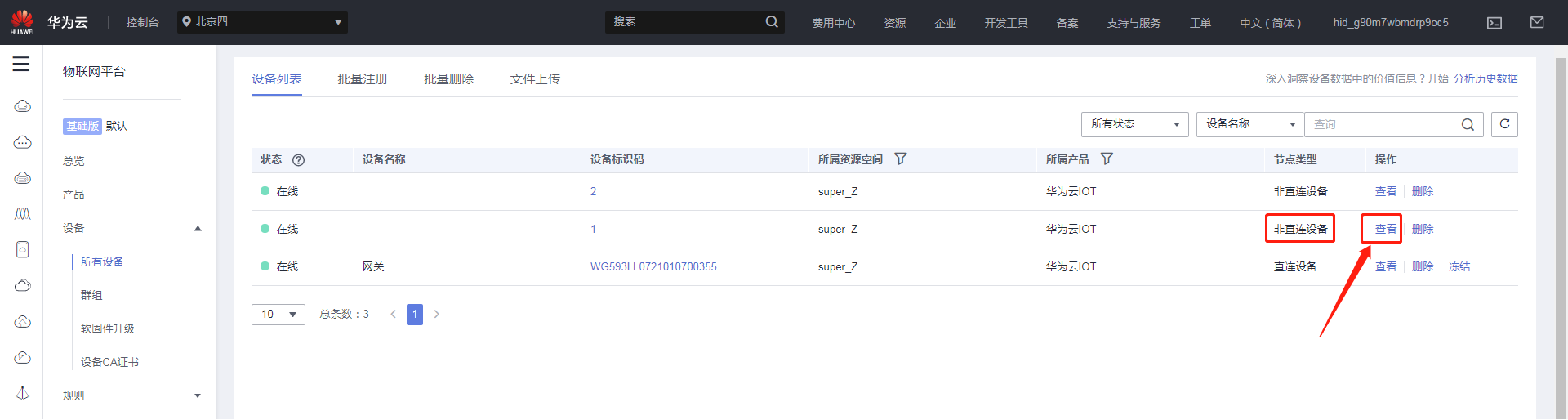The width and height of the screenshot is (1568, 420).
Task: Click the 查询 device search input field
Action: pos(1380,125)
